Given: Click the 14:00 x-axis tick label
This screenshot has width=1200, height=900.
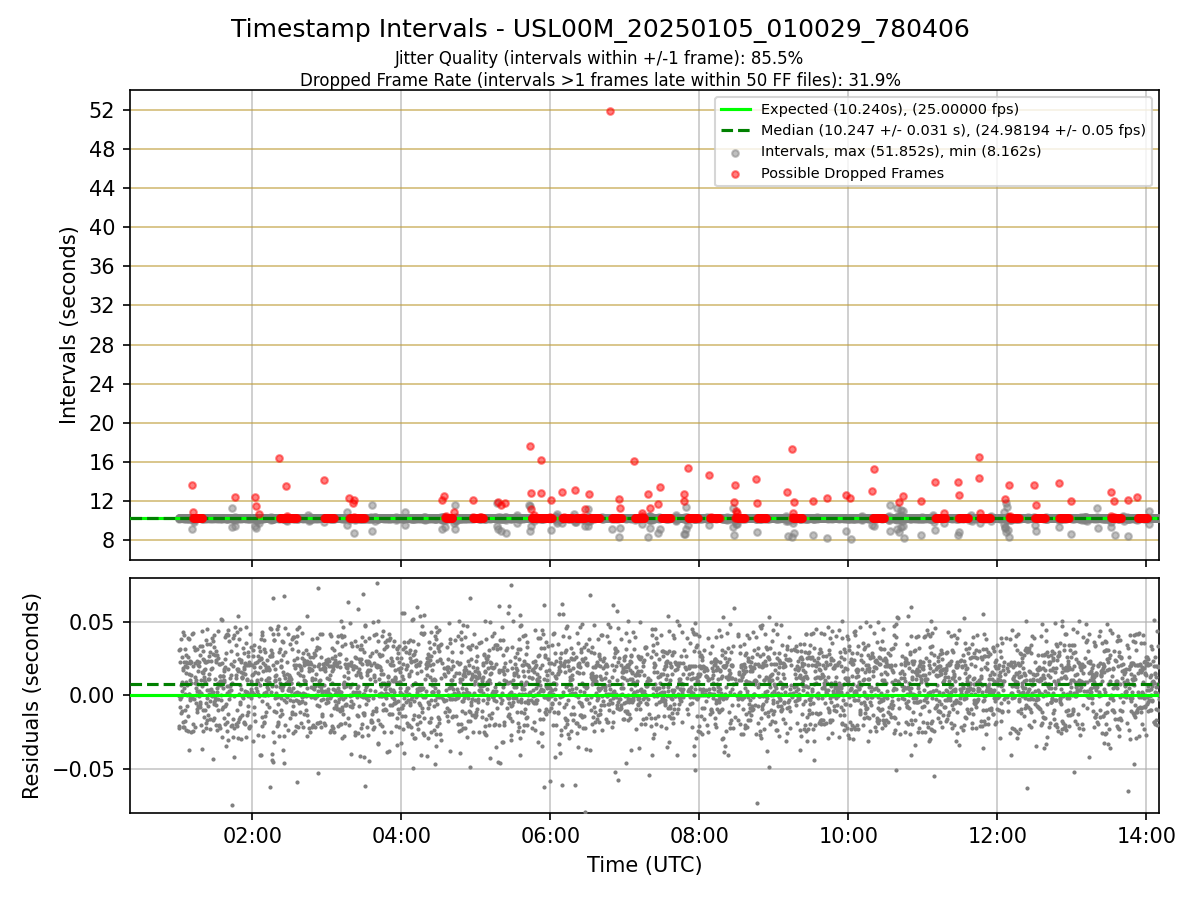Looking at the screenshot, I should (1146, 834).
